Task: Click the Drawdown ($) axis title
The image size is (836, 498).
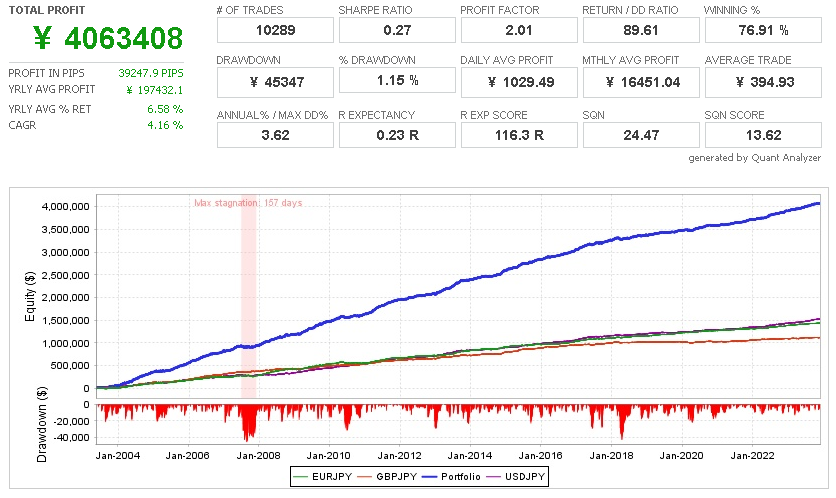Action: tap(42, 424)
